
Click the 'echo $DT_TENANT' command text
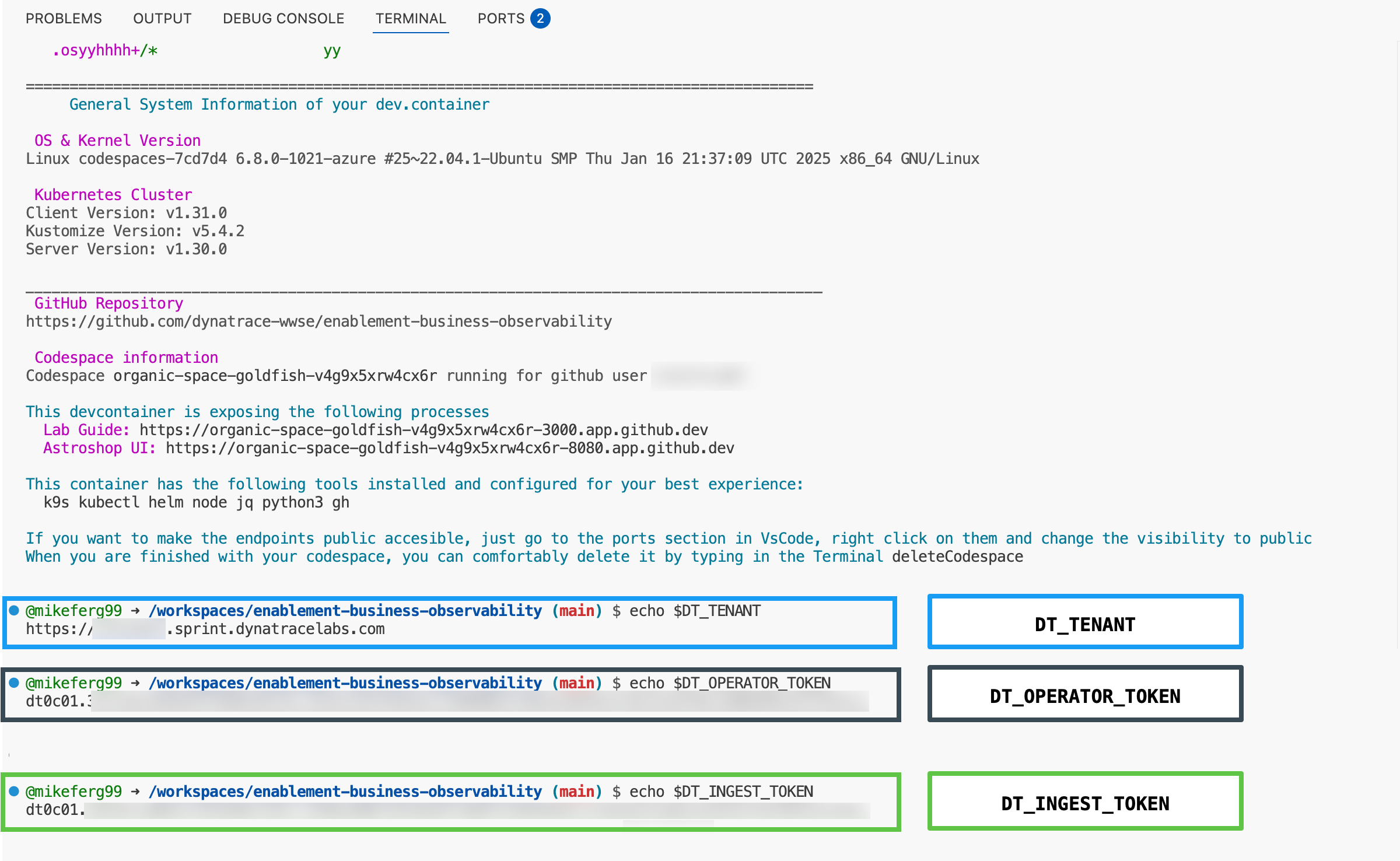[695, 611]
